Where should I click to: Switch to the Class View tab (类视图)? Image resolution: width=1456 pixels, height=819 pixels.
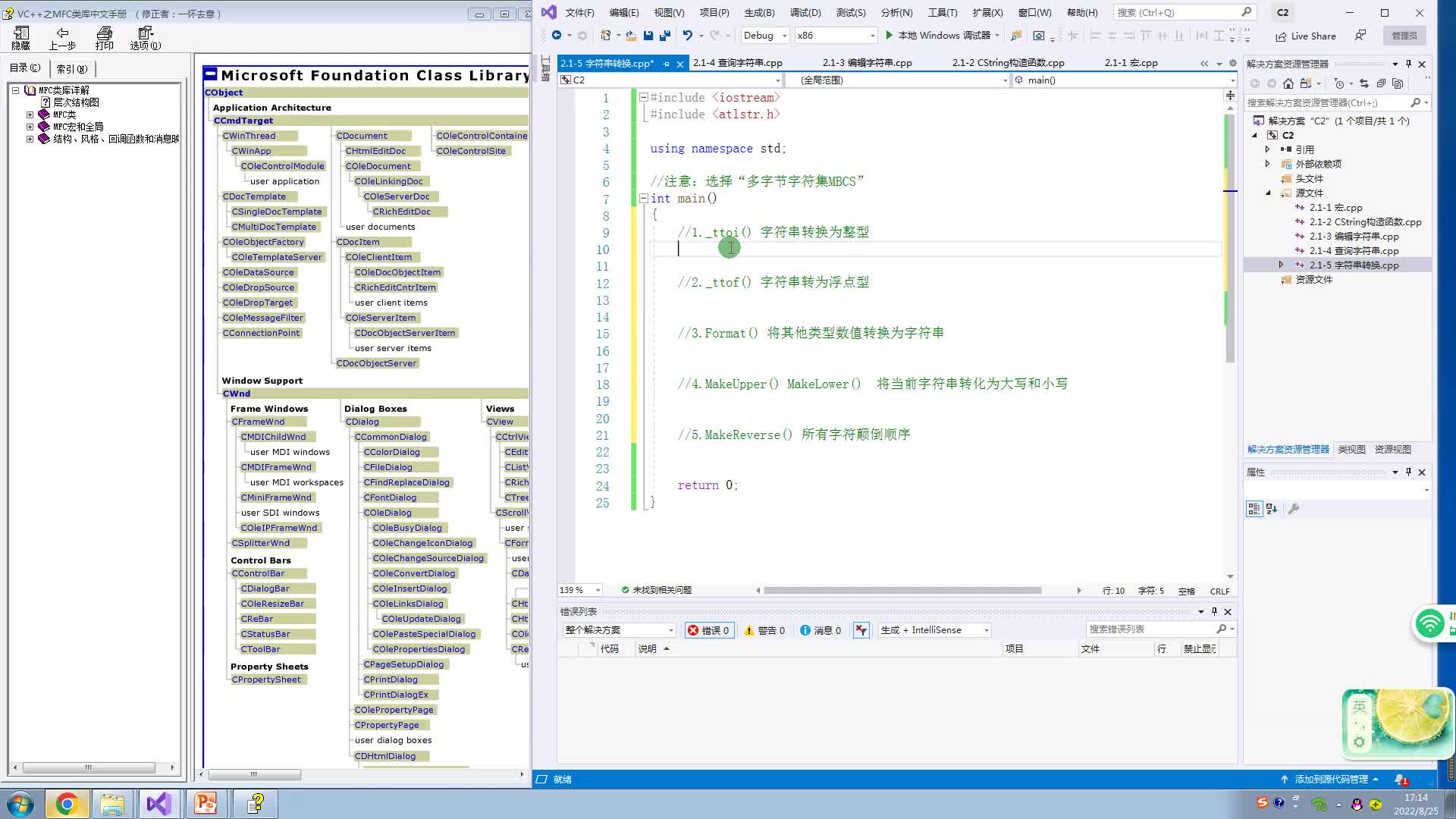coord(1351,450)
